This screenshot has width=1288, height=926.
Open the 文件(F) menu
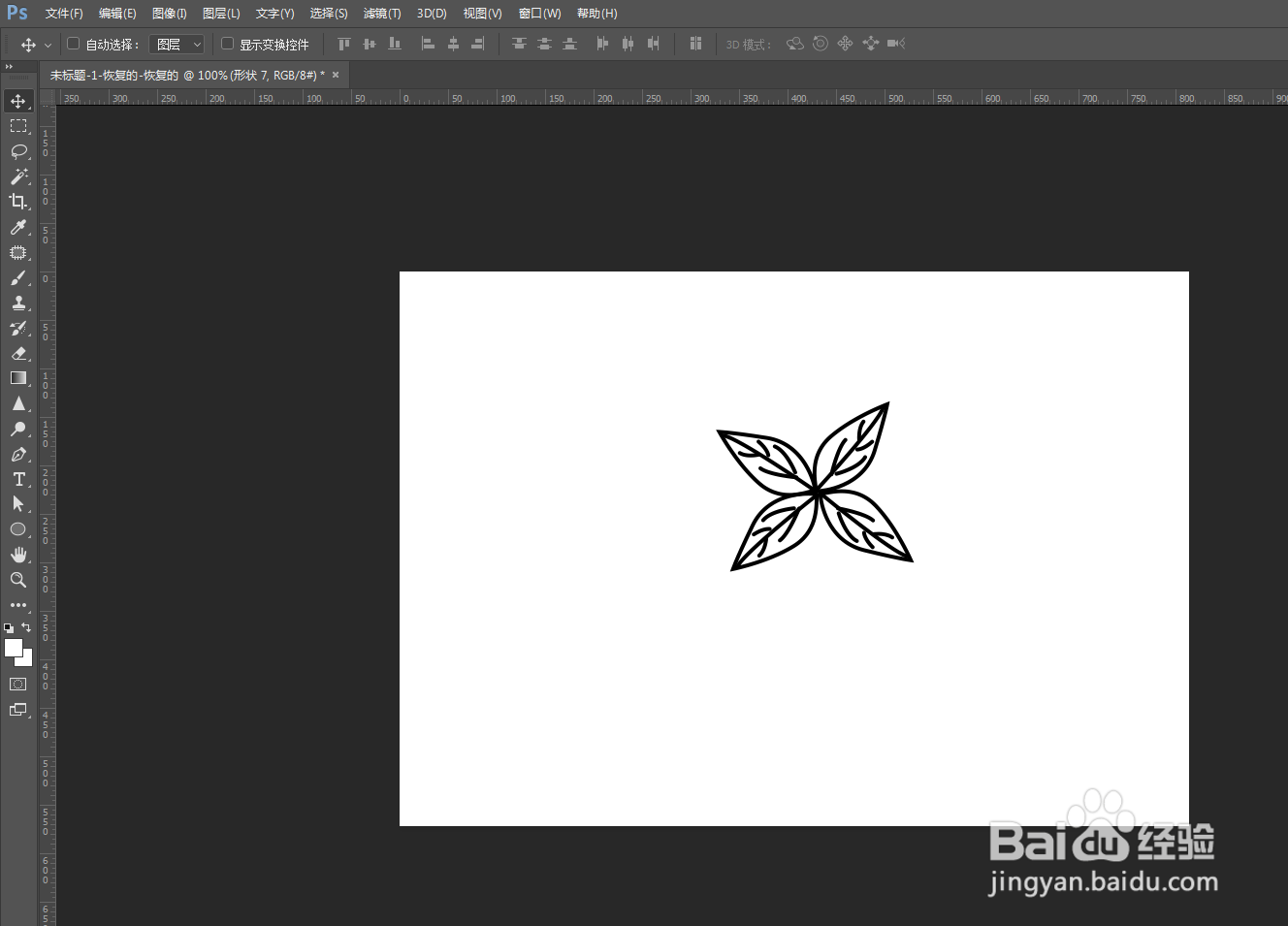pos(64,14)
